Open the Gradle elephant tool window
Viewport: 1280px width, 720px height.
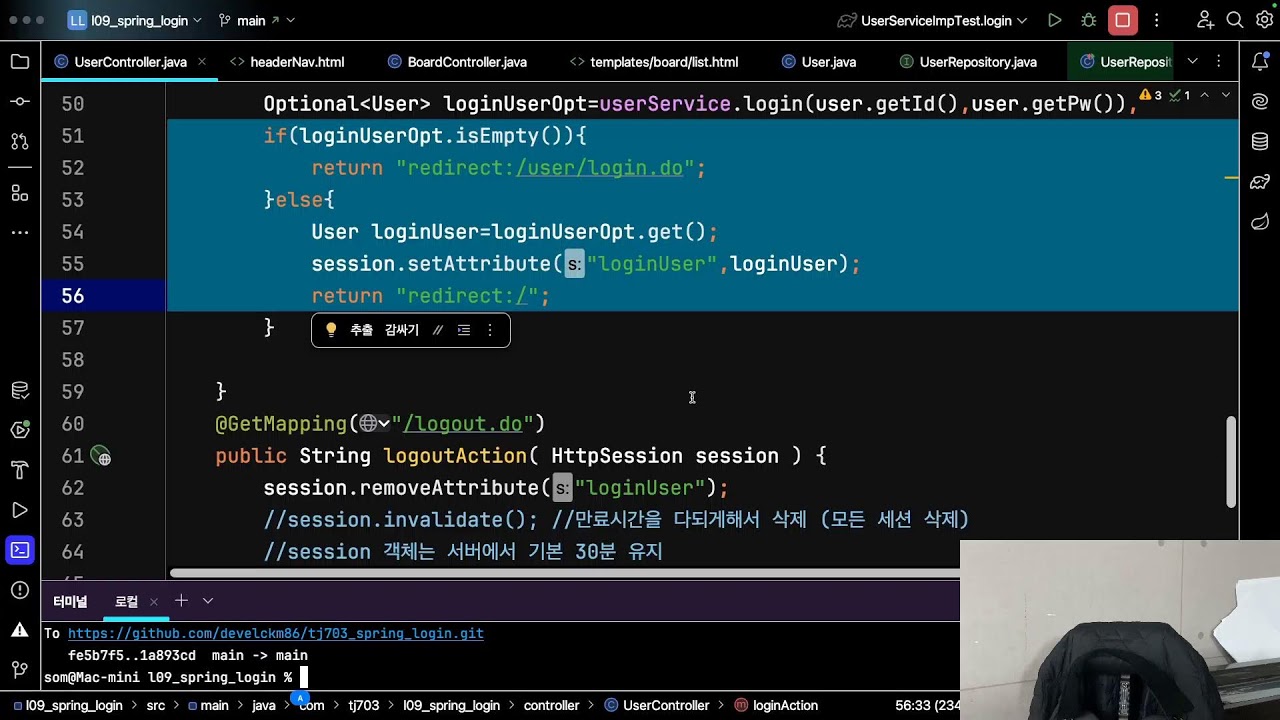[x=1260, y=182]
